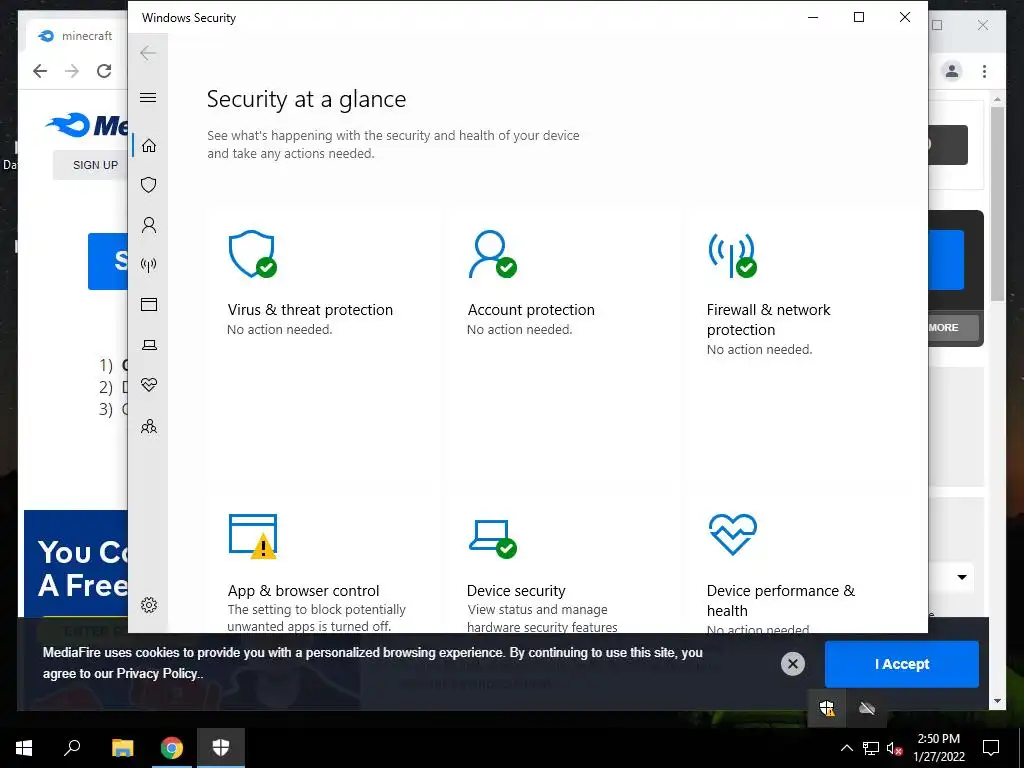Expand the hamburger navigation menu

point(148,97)
